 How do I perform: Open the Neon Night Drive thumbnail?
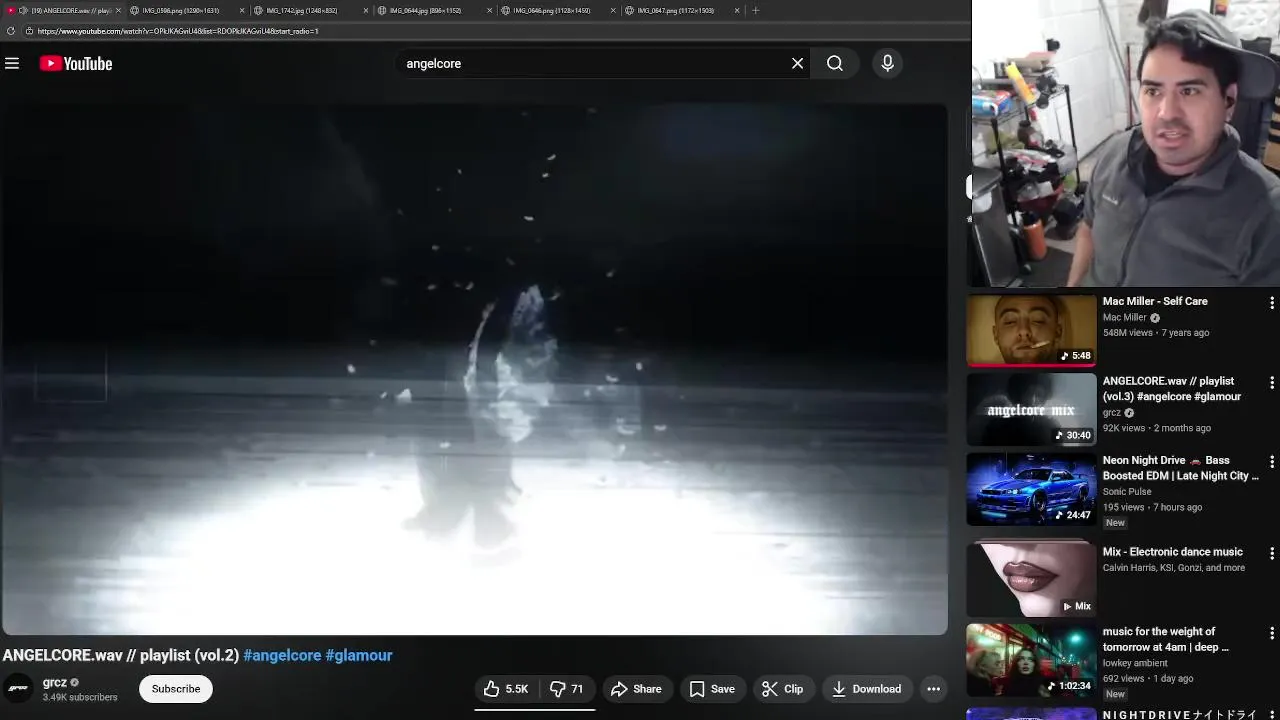[x=1031, y=490]
